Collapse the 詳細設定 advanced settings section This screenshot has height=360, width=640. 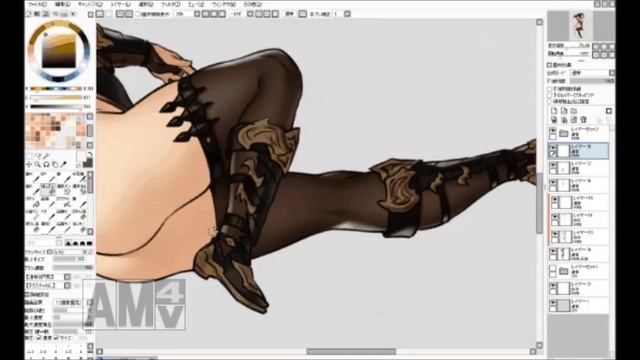click(x=27, y=294)
